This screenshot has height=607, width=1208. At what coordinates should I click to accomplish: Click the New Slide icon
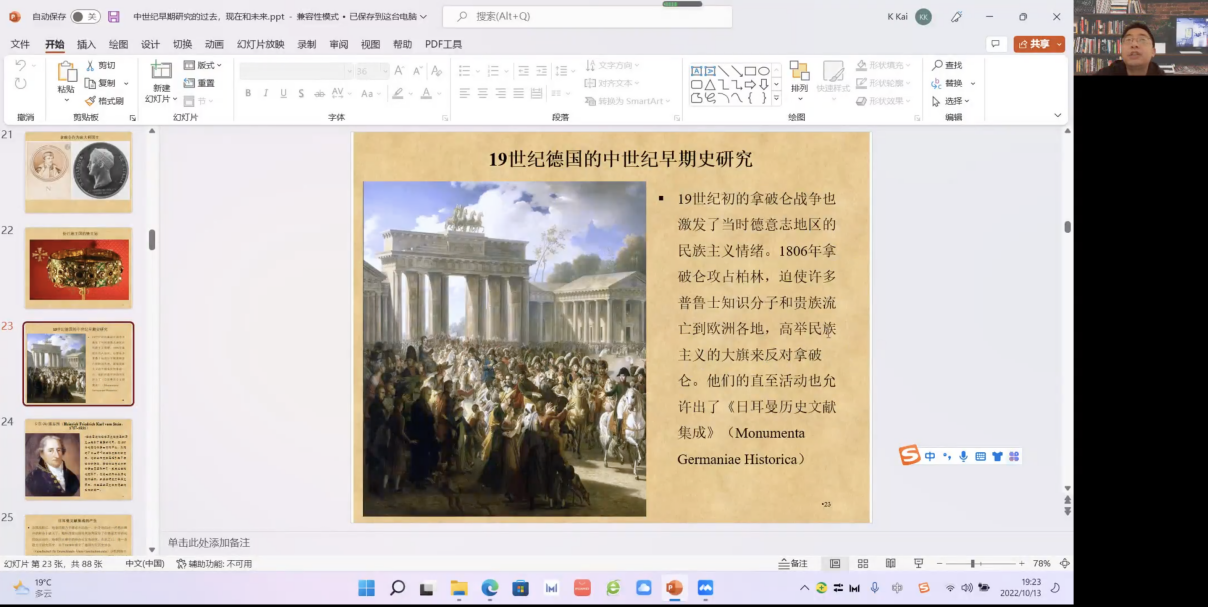(x=161, y=71)
